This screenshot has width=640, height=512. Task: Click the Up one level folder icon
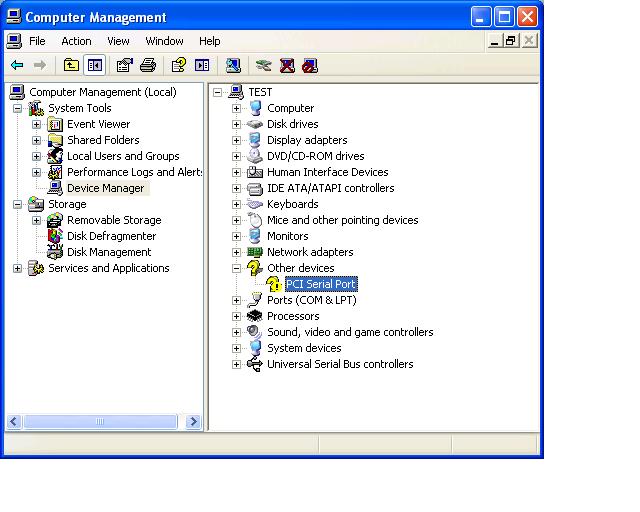[x=71, y=66]
